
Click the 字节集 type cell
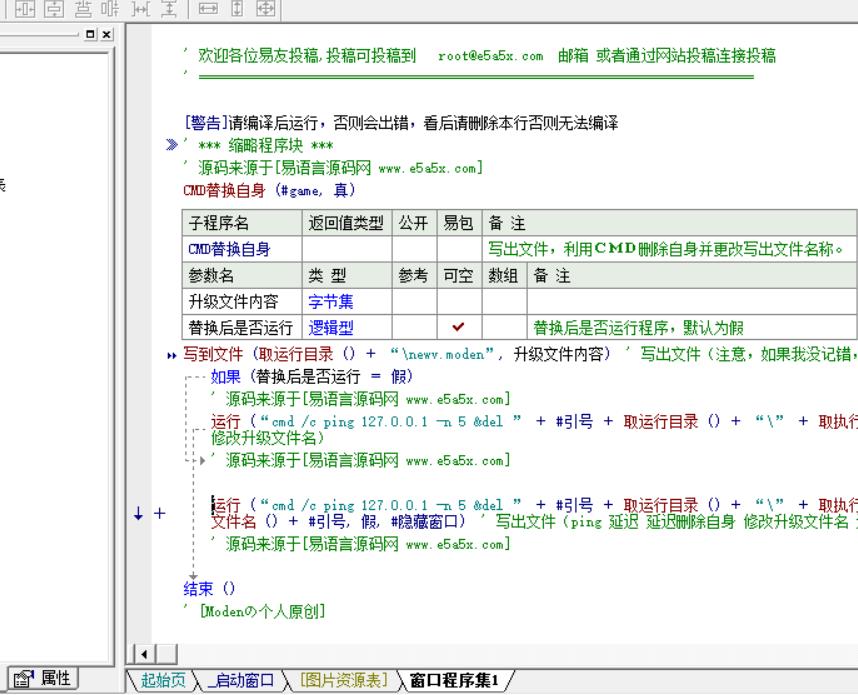click(347, 302)
